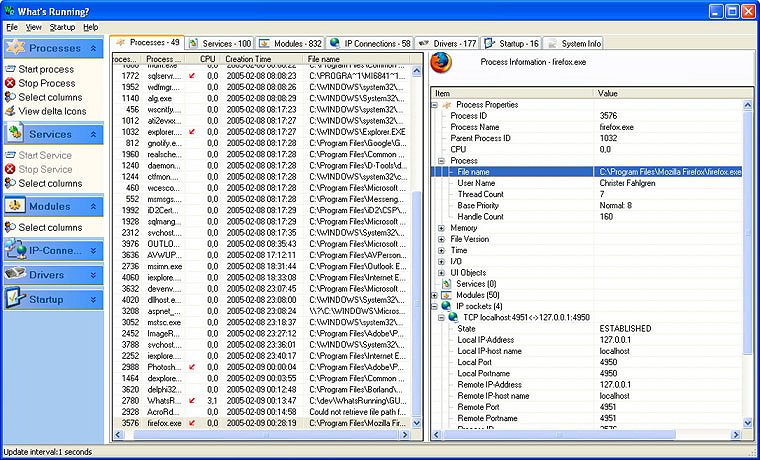Open the File menu

tap(12, 27)
